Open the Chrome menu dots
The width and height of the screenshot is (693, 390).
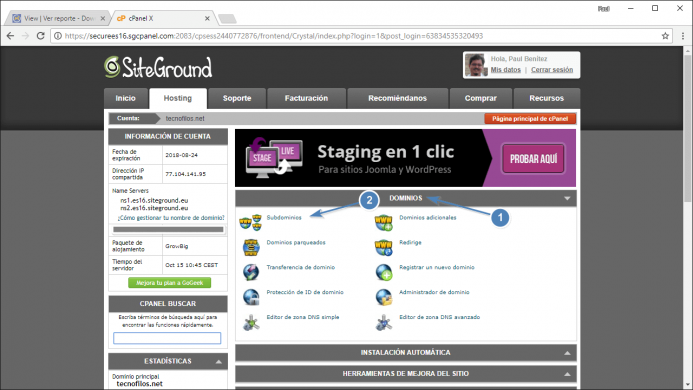click(x=683, y=36)
